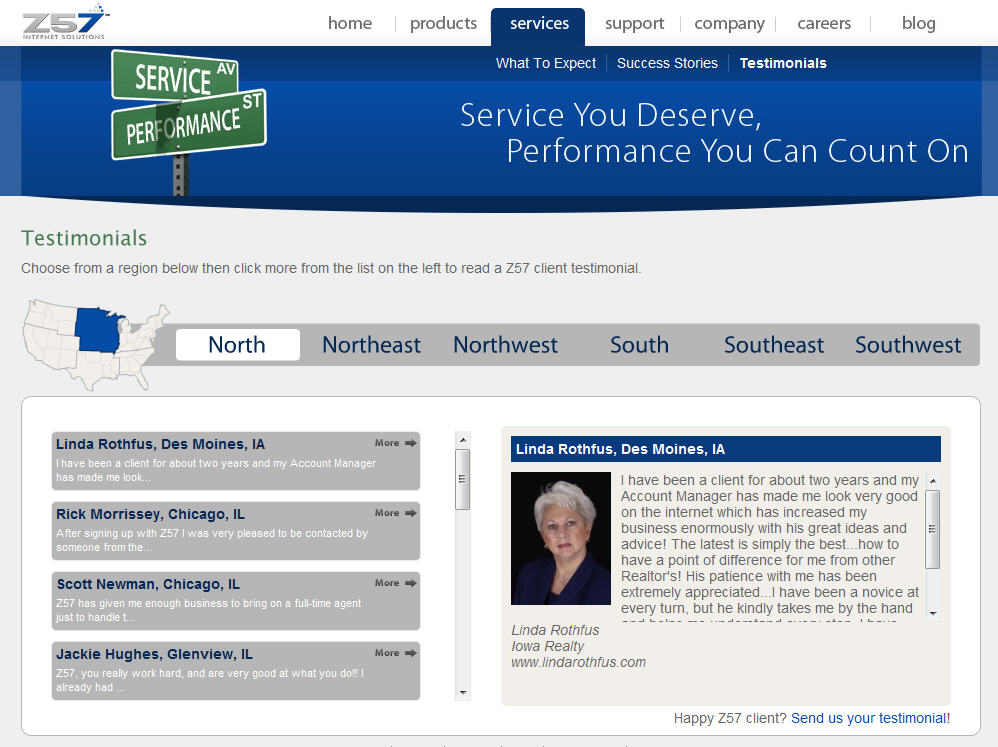Viewport: 998px width, 747px height.
Task: Open the careers menu item
Action: (x=824, y=24)
